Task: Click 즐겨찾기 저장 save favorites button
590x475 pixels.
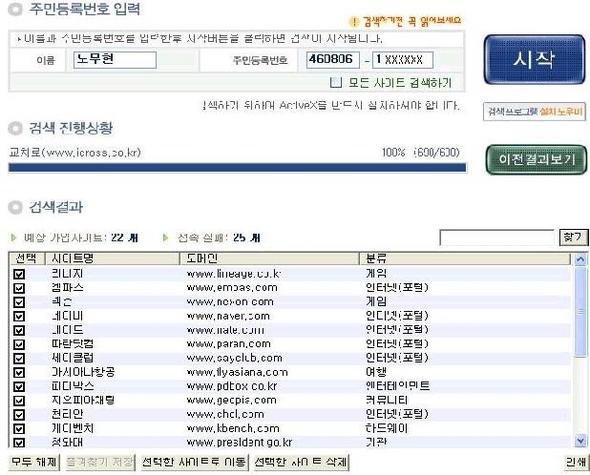Action: tap(100, 462)
